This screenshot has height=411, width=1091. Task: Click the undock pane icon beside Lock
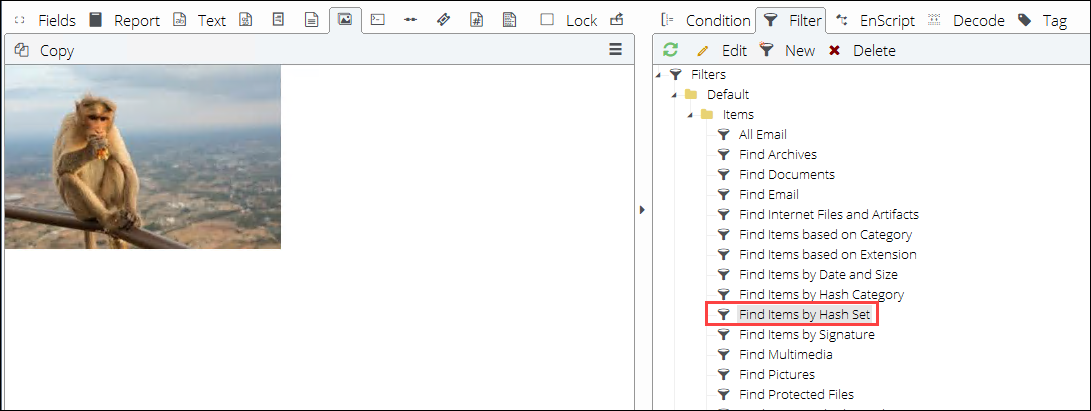[x=616, y=20]
